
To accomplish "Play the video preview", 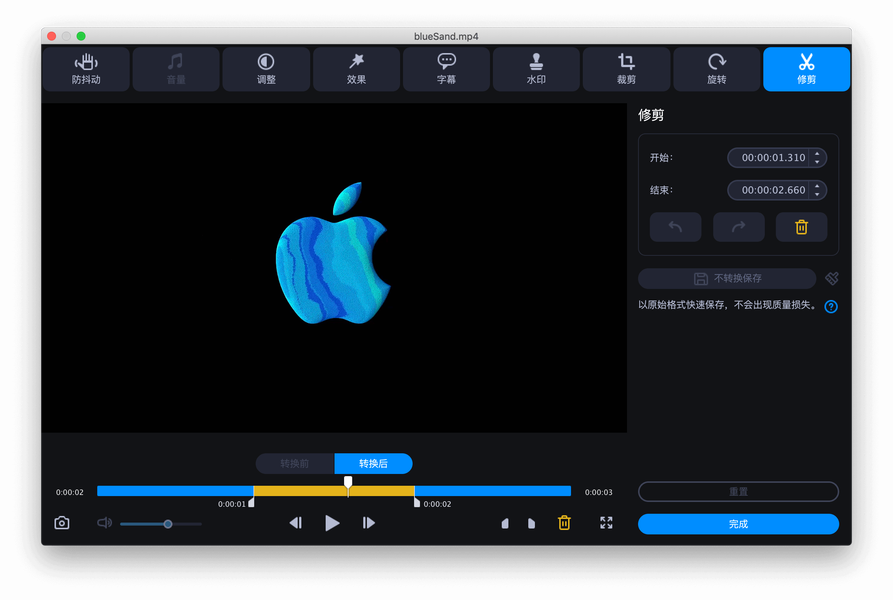I will tap(332, 523).
